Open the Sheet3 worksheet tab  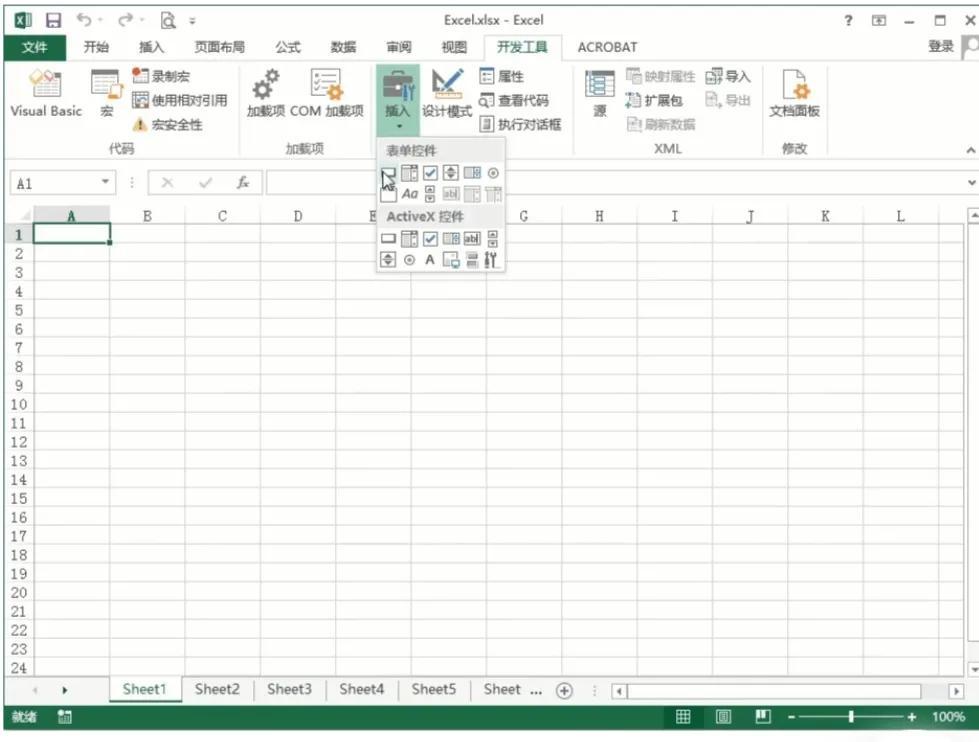289,690
